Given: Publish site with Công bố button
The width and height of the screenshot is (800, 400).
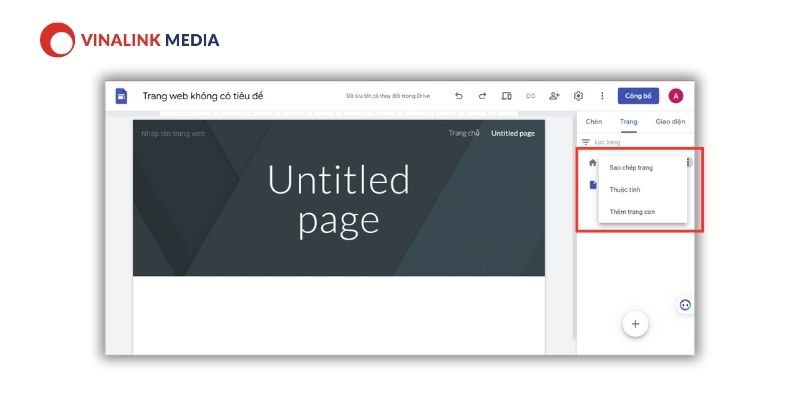Looking at the screenshot, I should 638,96.
